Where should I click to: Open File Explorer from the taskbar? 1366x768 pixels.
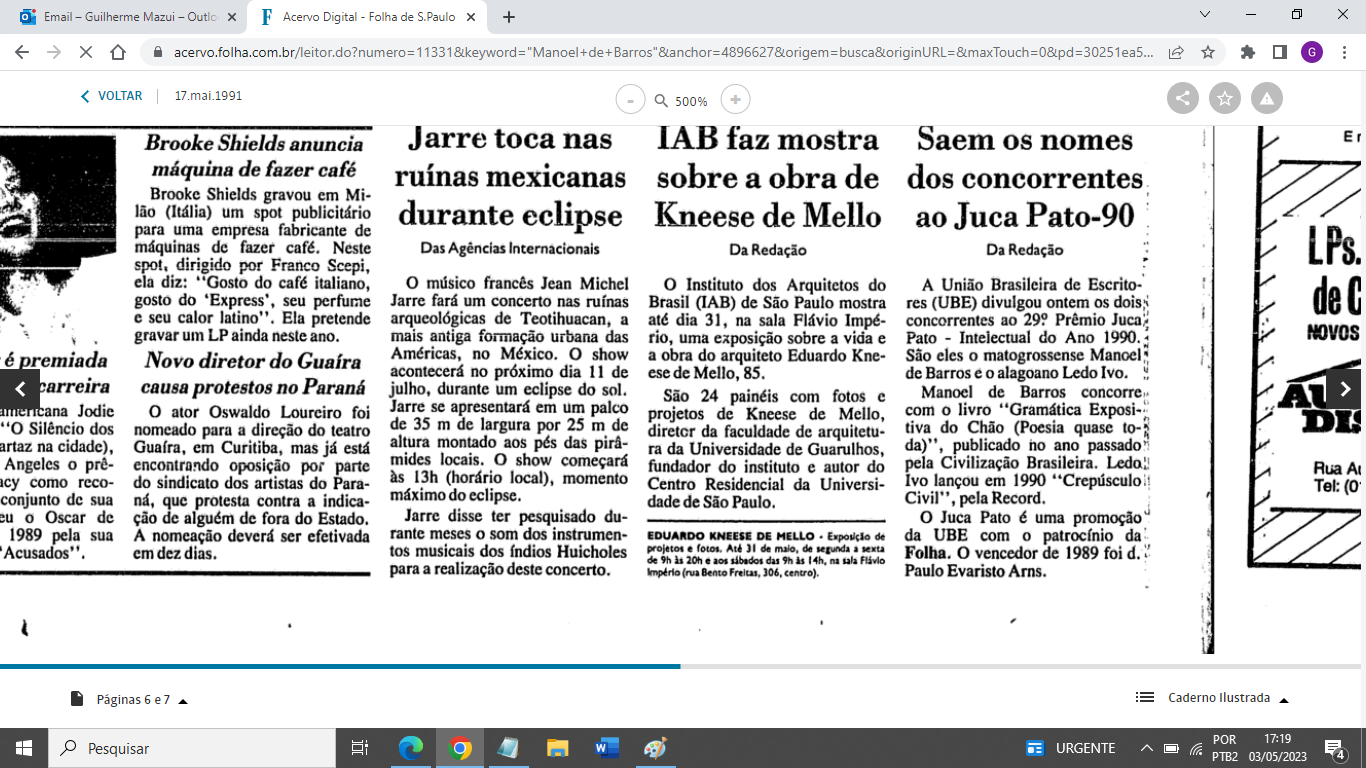click(557, 748)
